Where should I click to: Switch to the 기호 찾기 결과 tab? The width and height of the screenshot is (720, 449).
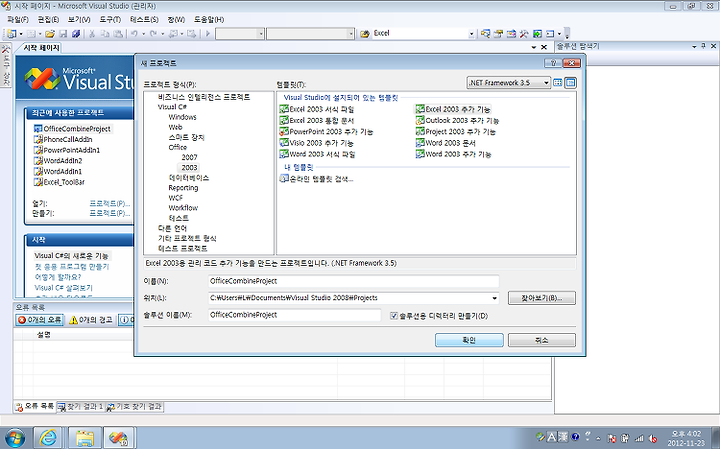point(134,407)
